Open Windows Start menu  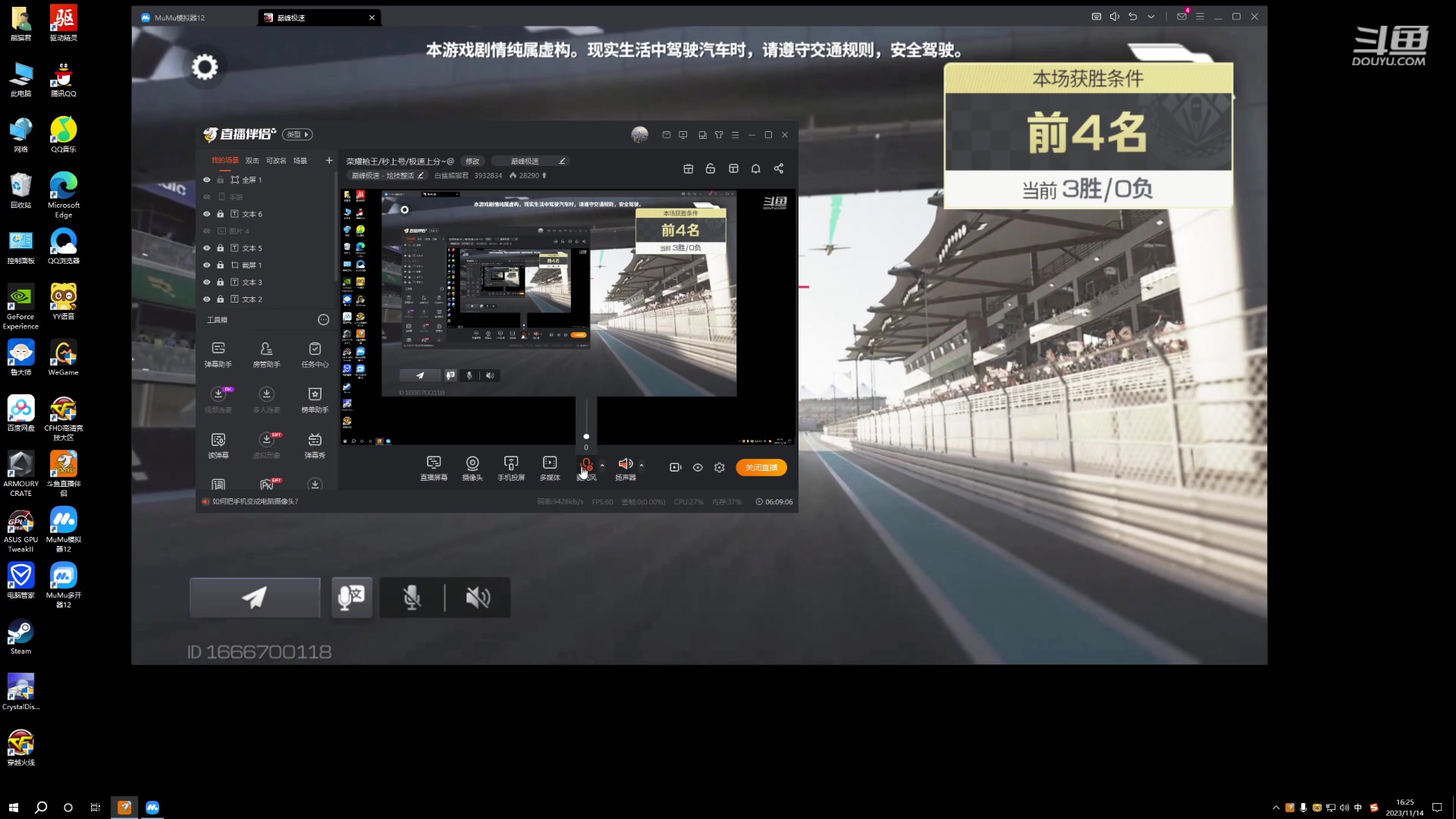click(13, 807)
